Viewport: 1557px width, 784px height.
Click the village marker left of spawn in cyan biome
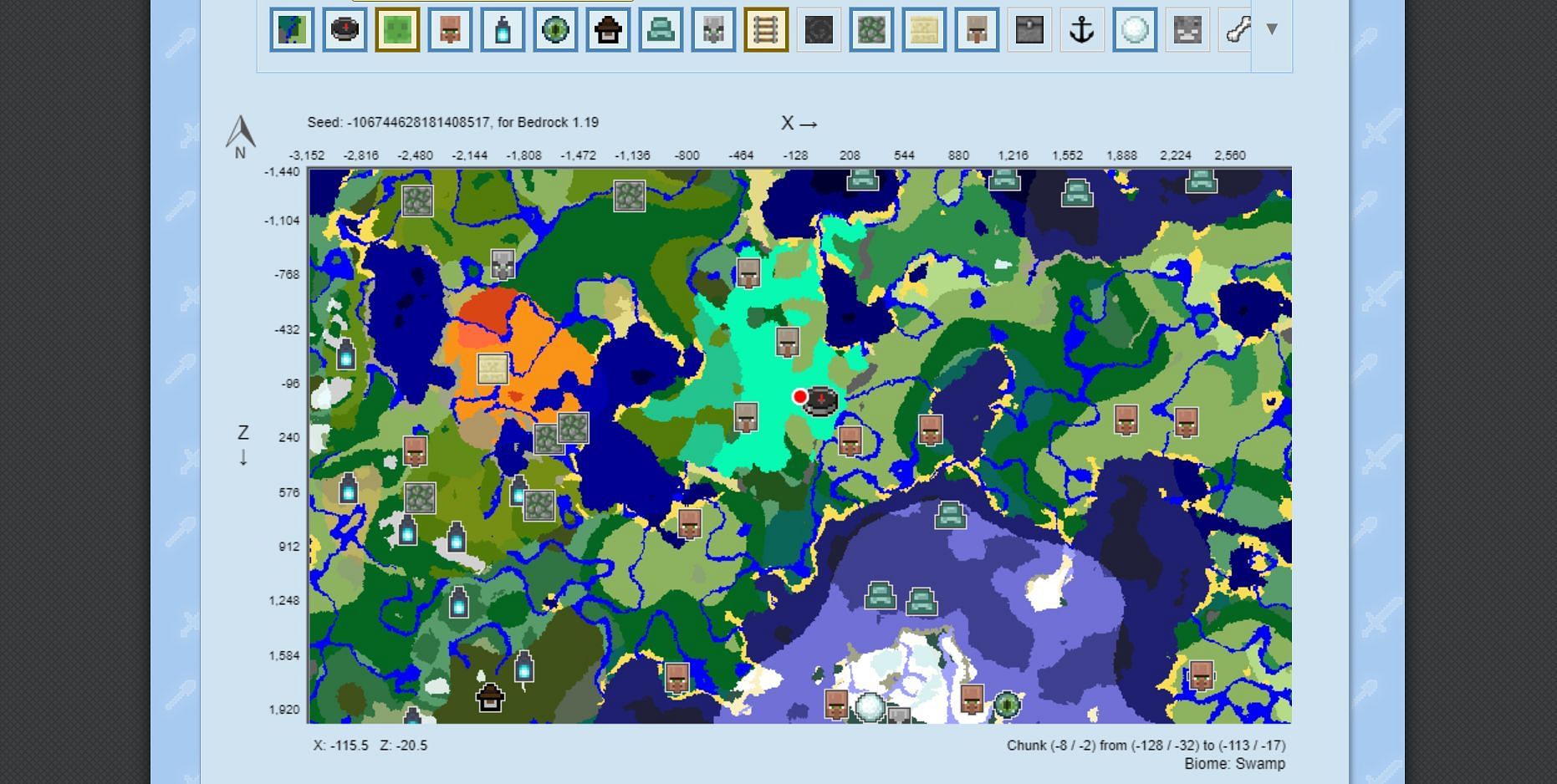pyautogui.click(x=746, y=417)
